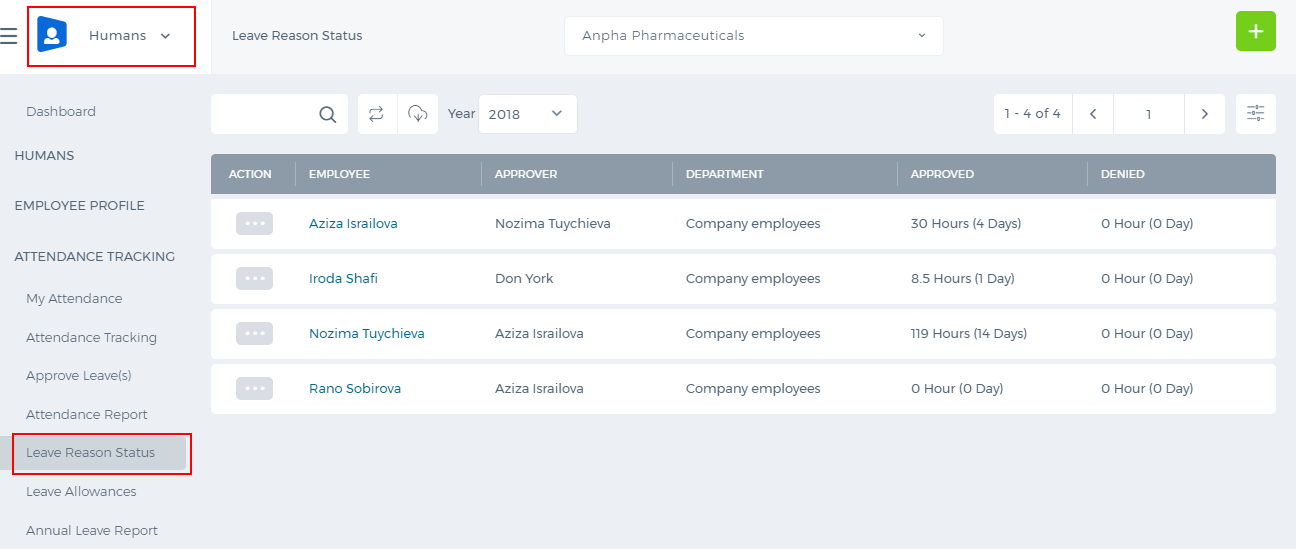Click the page number field
This screenshot has width=1296, height=549.
1149,114
